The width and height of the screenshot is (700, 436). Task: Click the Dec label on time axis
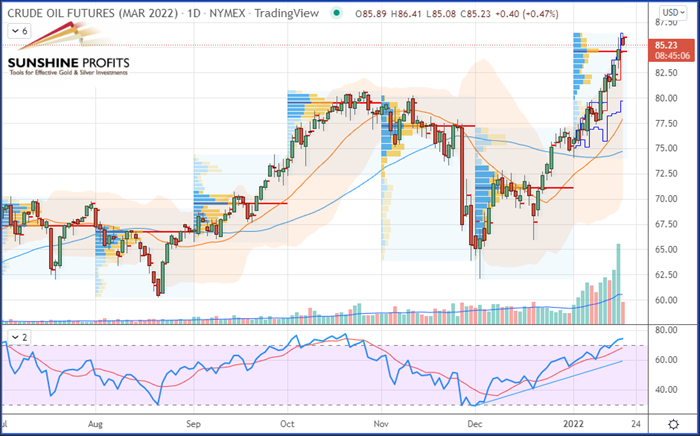pyautogui.click(x=475, y=424)
